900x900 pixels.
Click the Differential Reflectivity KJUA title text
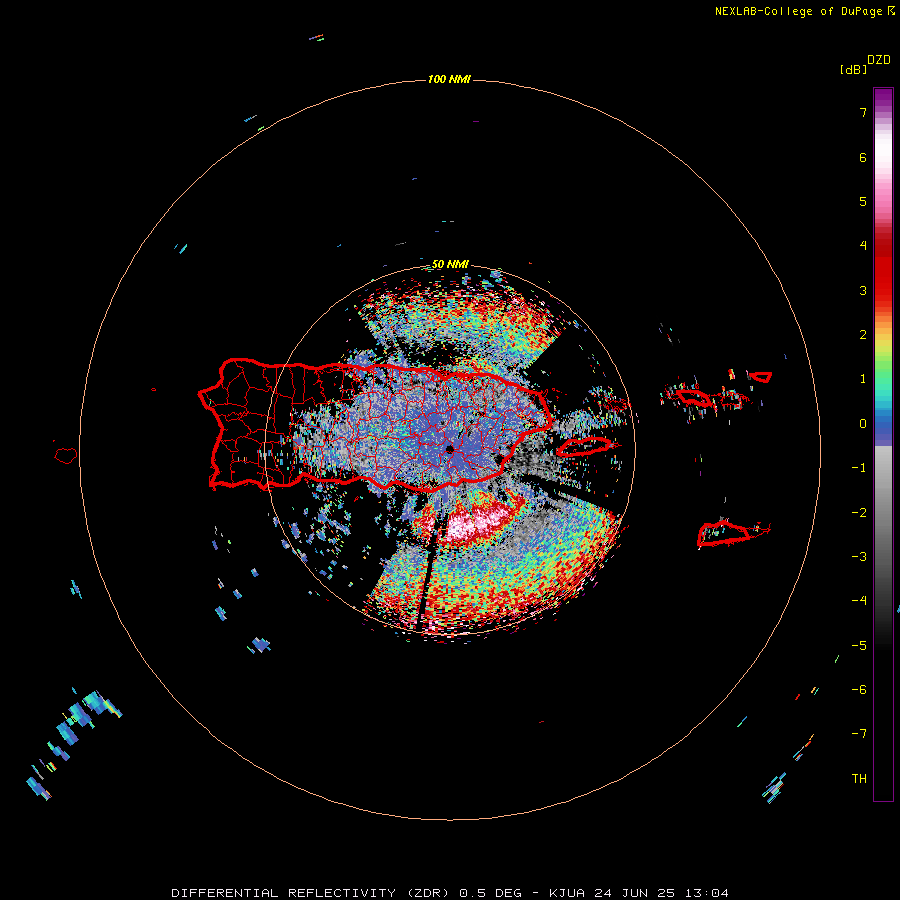[450, 893]
